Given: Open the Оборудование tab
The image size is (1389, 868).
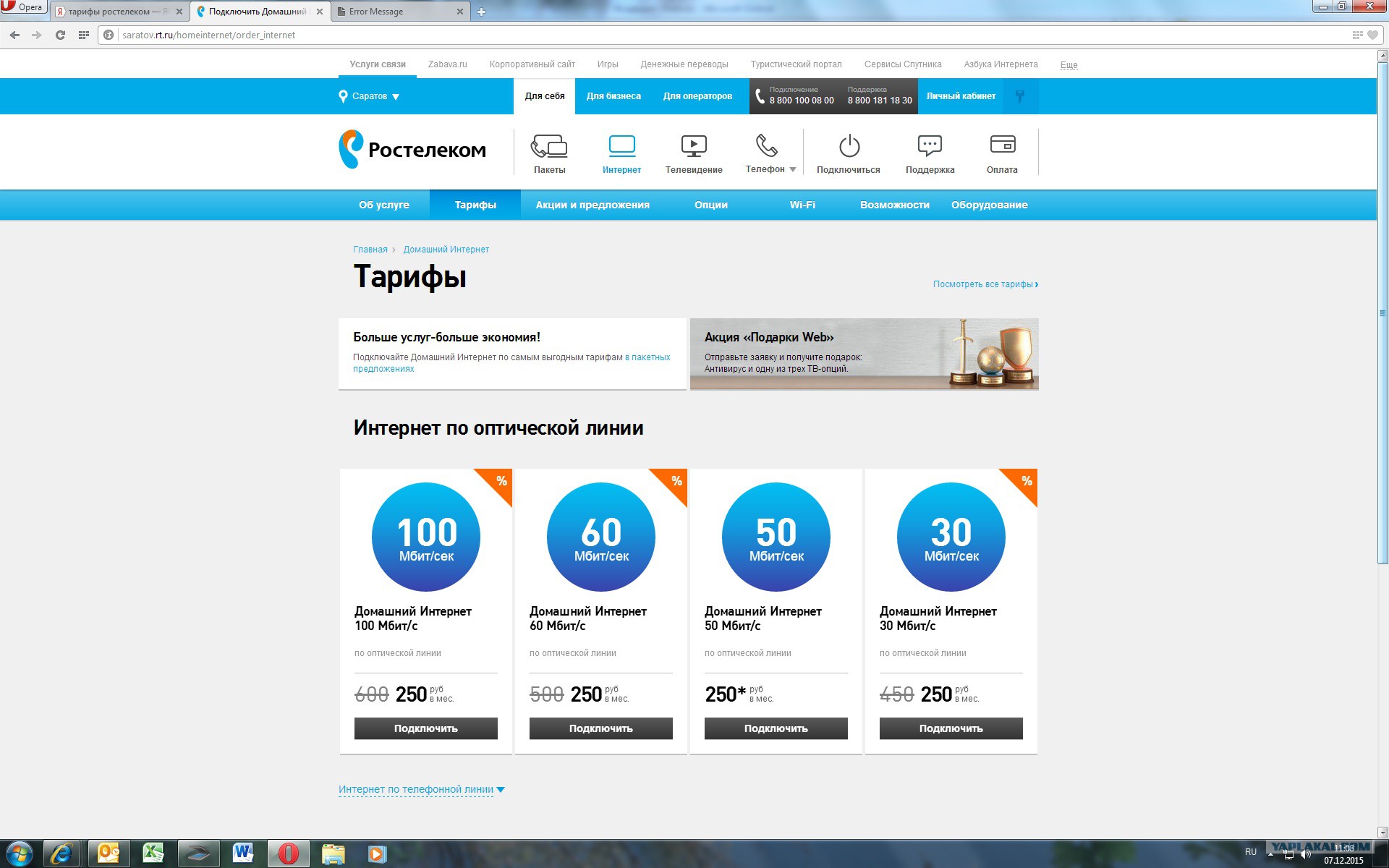Looking at the screenshot, I should coord(989,205).
